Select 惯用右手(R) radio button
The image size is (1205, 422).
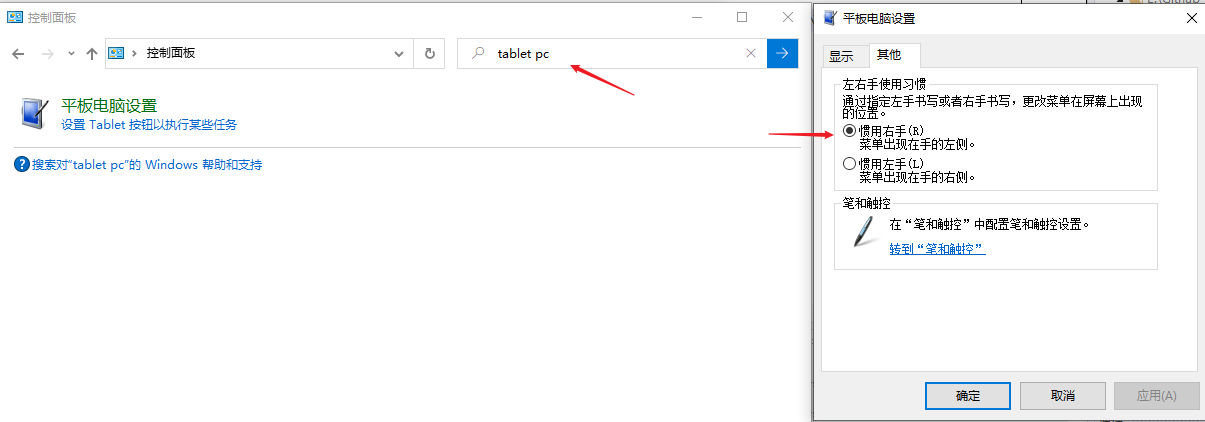click(850, 130)
